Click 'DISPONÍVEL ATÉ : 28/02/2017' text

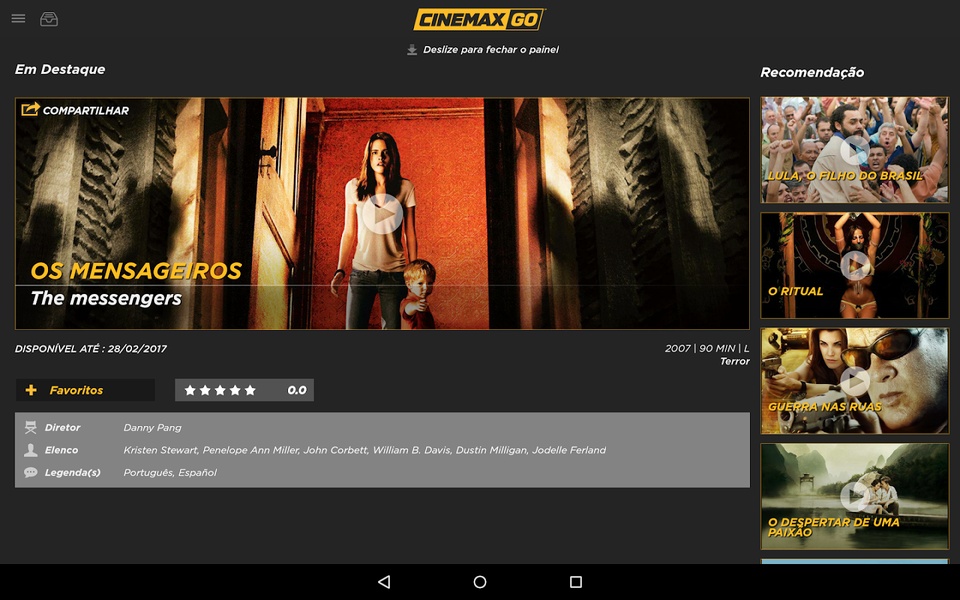point(91,348)
